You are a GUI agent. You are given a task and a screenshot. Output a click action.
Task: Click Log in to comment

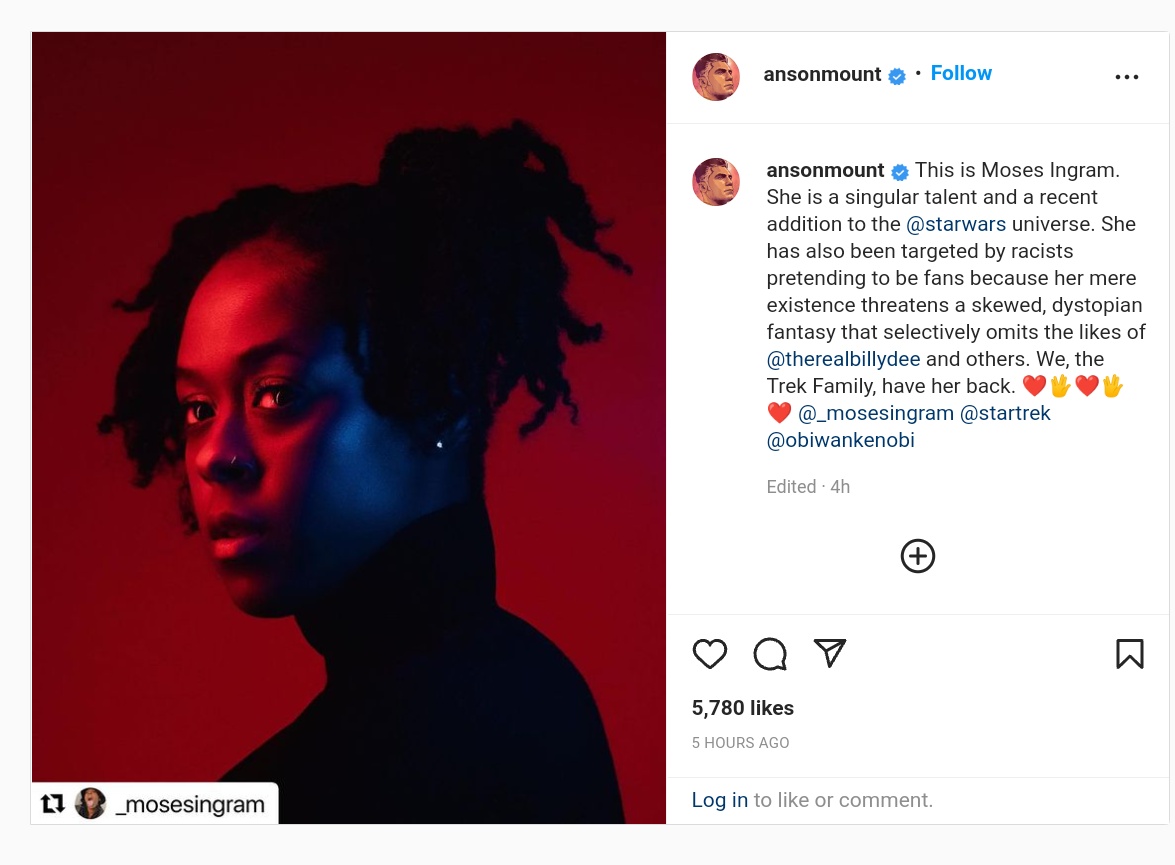[x=719, y=800]
